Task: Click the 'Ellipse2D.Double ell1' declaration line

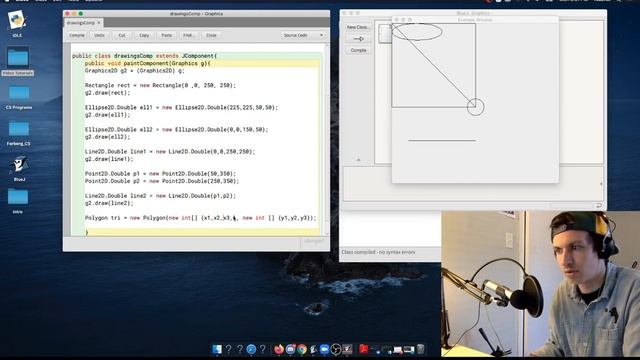Action: [x=181, y=107]
